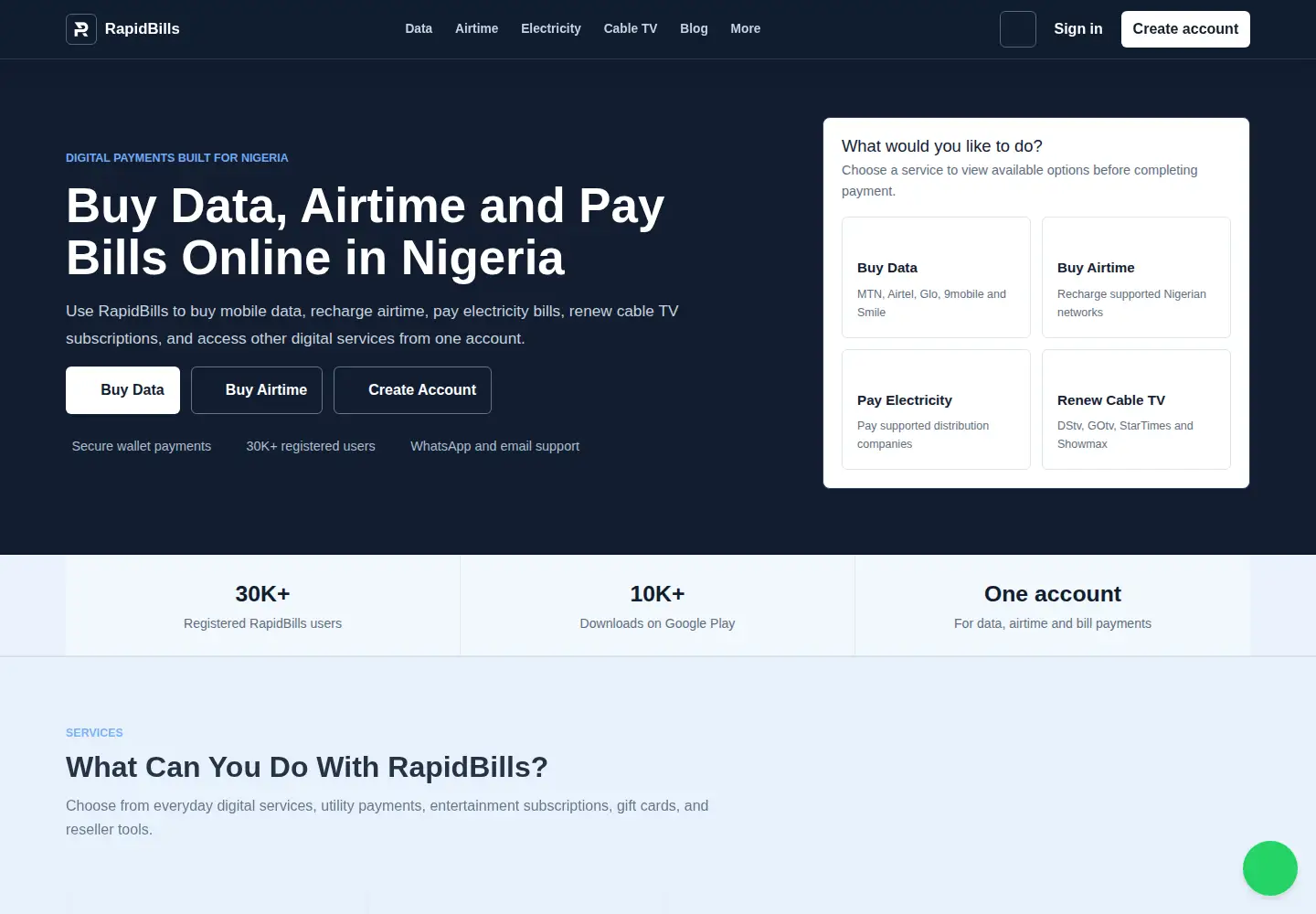Choose the Buy Data service card
The image size is (1316, 914).
click(x=936, y=277)
